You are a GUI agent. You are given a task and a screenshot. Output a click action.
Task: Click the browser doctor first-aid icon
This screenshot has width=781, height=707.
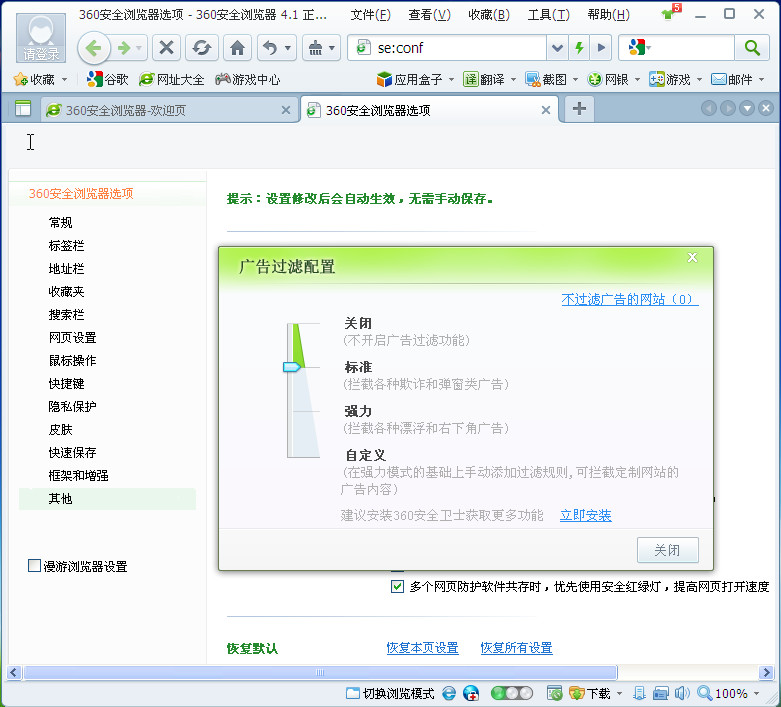coord(471,693)
